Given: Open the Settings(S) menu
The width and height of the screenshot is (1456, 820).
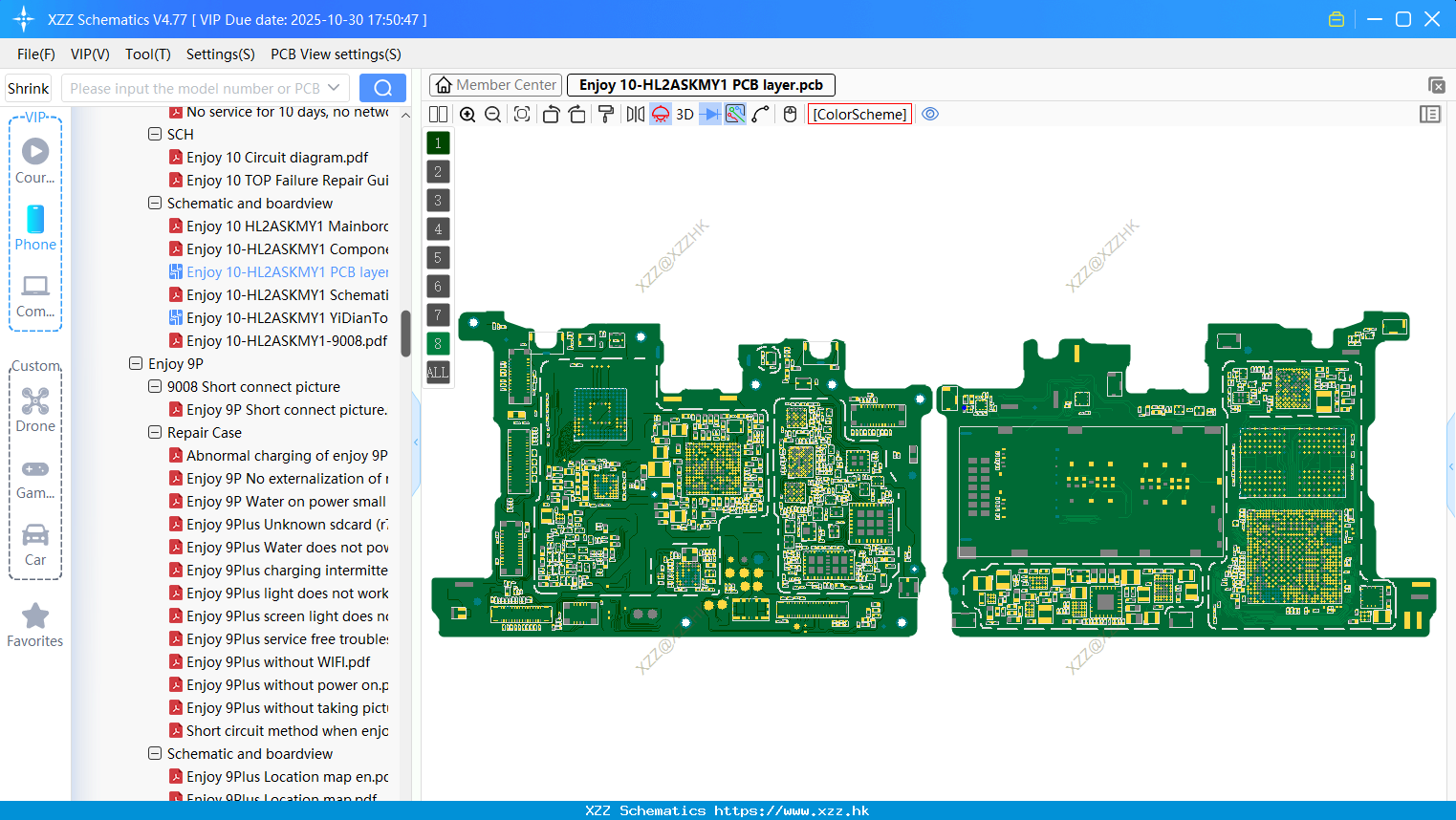Looking at the screenshot, I should pos(221,54).
